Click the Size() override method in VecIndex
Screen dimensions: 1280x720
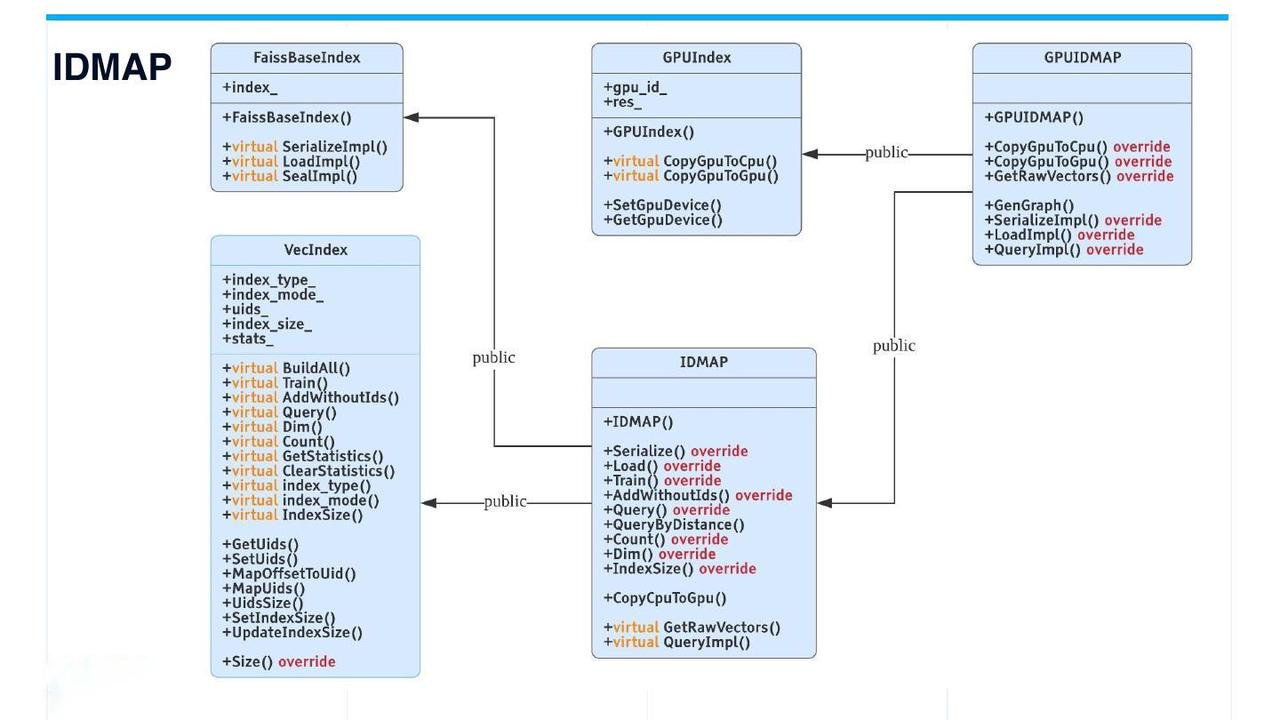click(278, 662)
